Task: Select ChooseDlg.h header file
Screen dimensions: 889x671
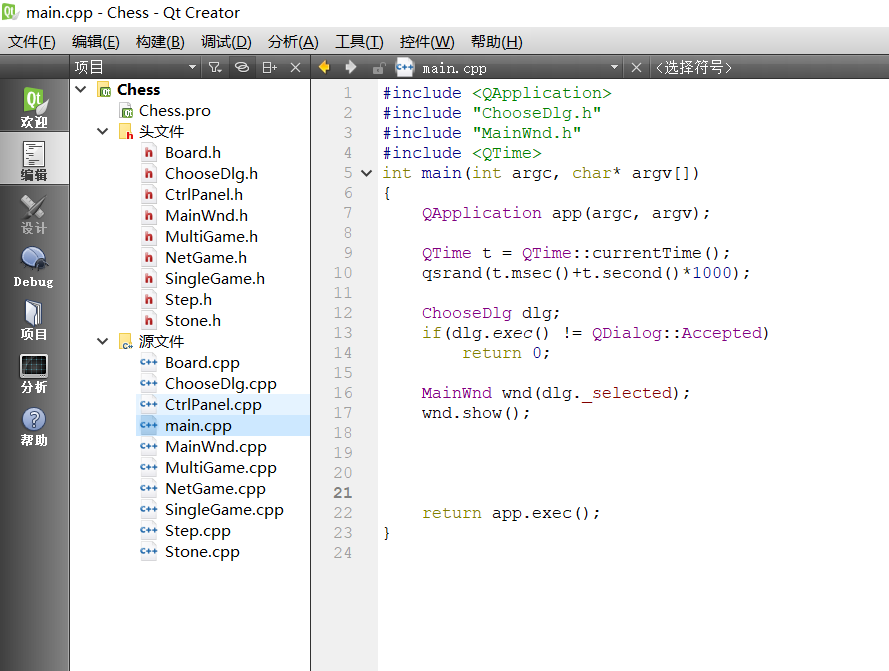Action: click(x=211, y=174)
